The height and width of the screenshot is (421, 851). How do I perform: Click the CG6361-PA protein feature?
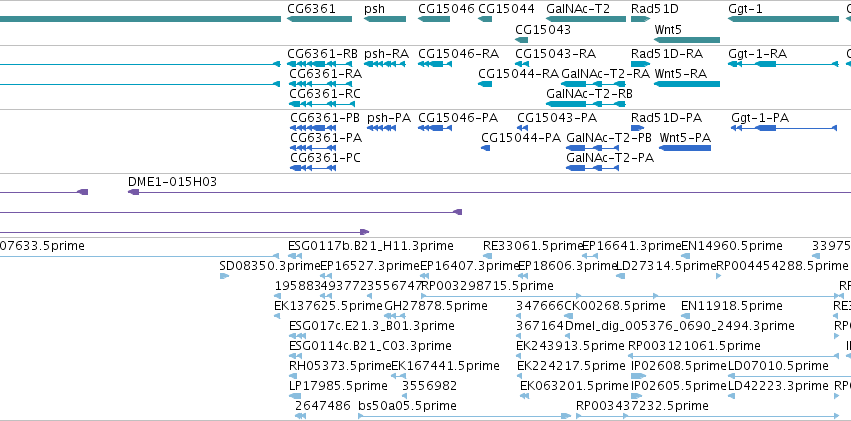click(x=313, y=148)
